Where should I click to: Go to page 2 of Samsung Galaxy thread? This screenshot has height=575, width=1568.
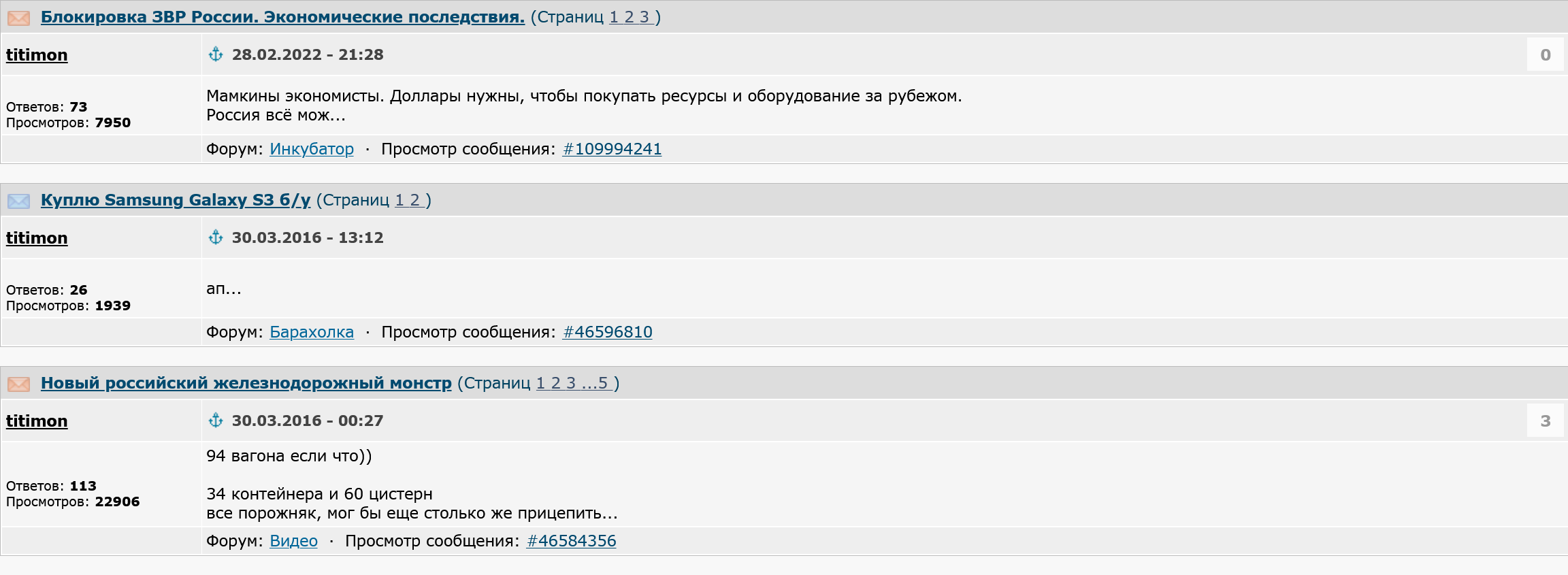pos(414,200)
